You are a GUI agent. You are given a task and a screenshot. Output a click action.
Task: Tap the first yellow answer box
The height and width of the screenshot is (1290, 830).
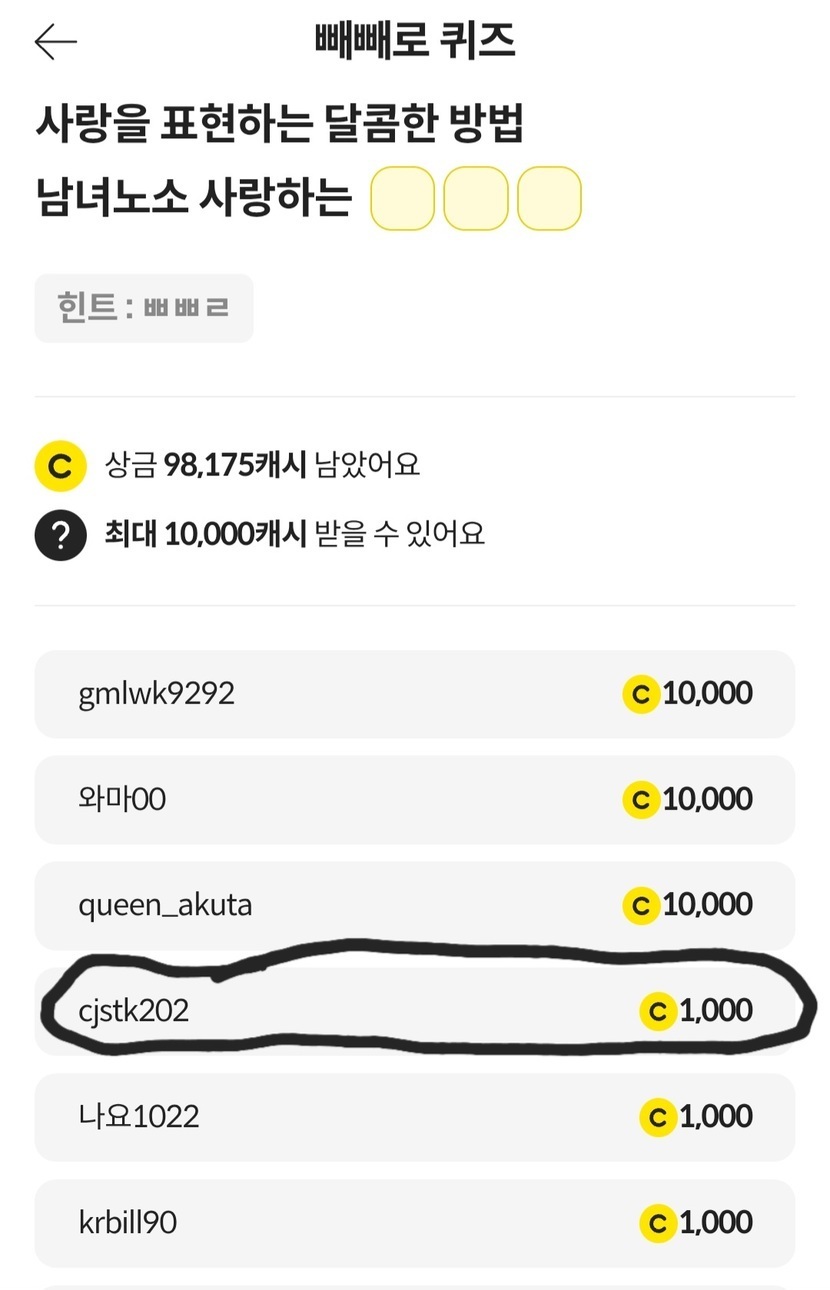(x=402, y=199)
